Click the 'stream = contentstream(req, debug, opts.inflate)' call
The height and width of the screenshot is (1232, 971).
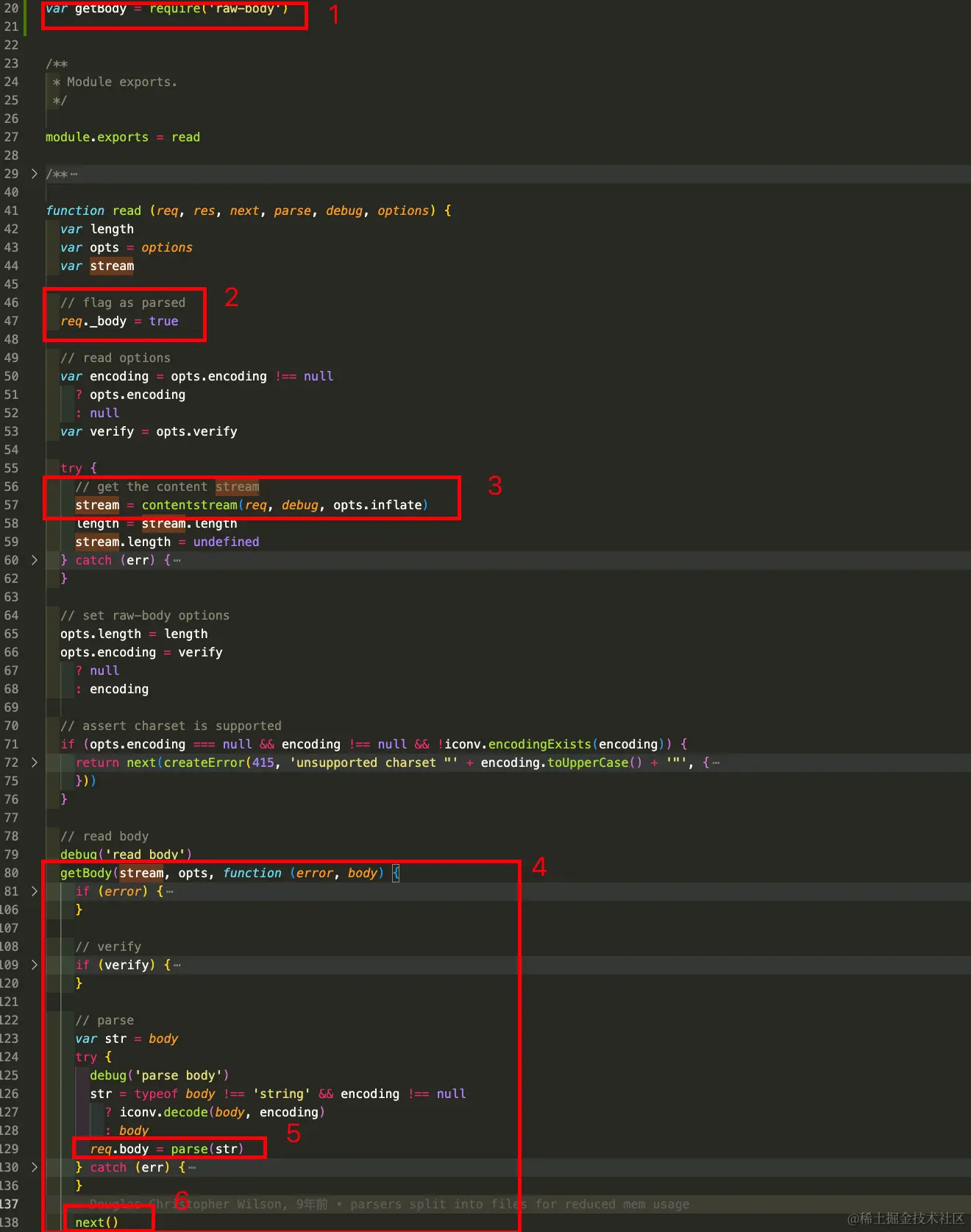[252, 505]
